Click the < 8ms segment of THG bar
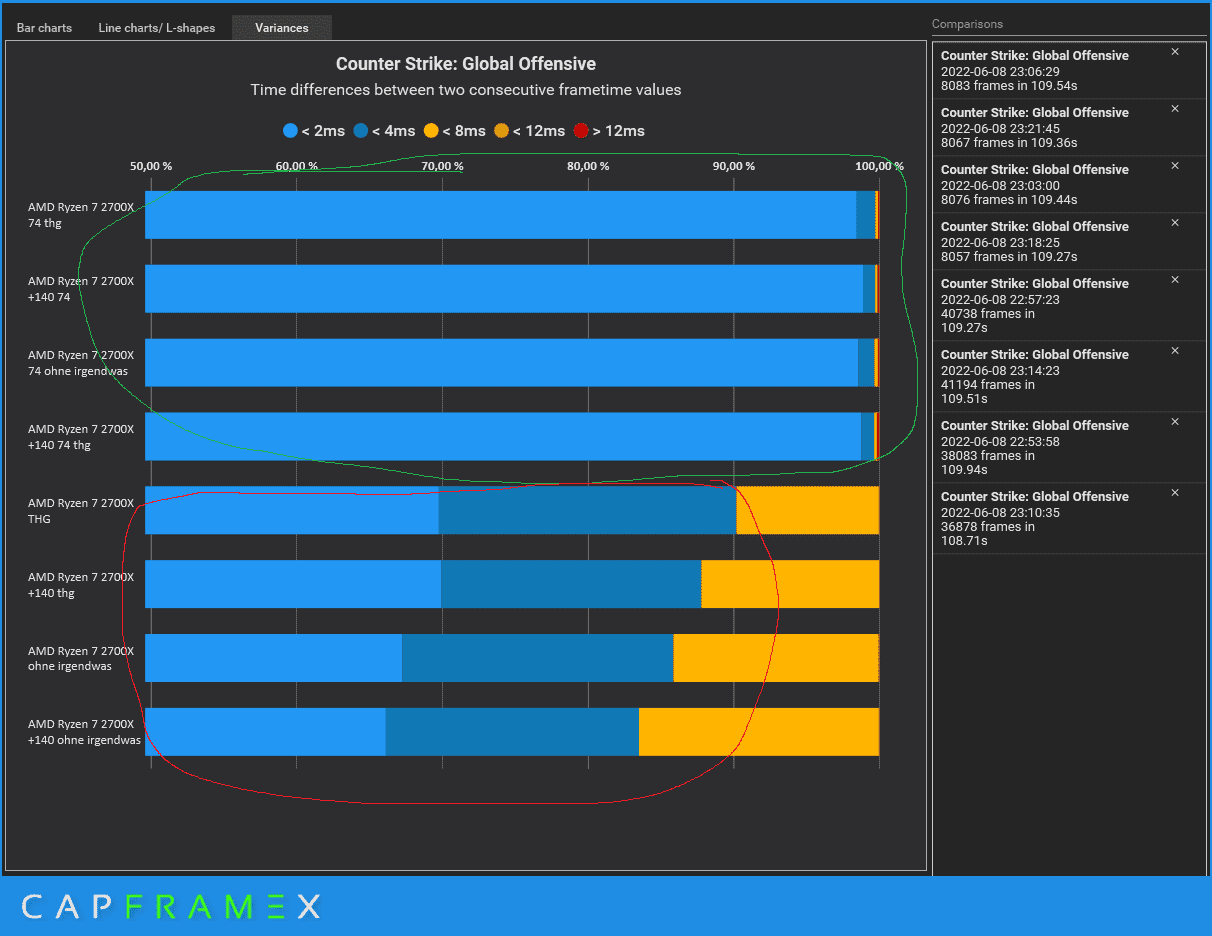Viewport: 1212px width, 936px height. coord(808,510)
